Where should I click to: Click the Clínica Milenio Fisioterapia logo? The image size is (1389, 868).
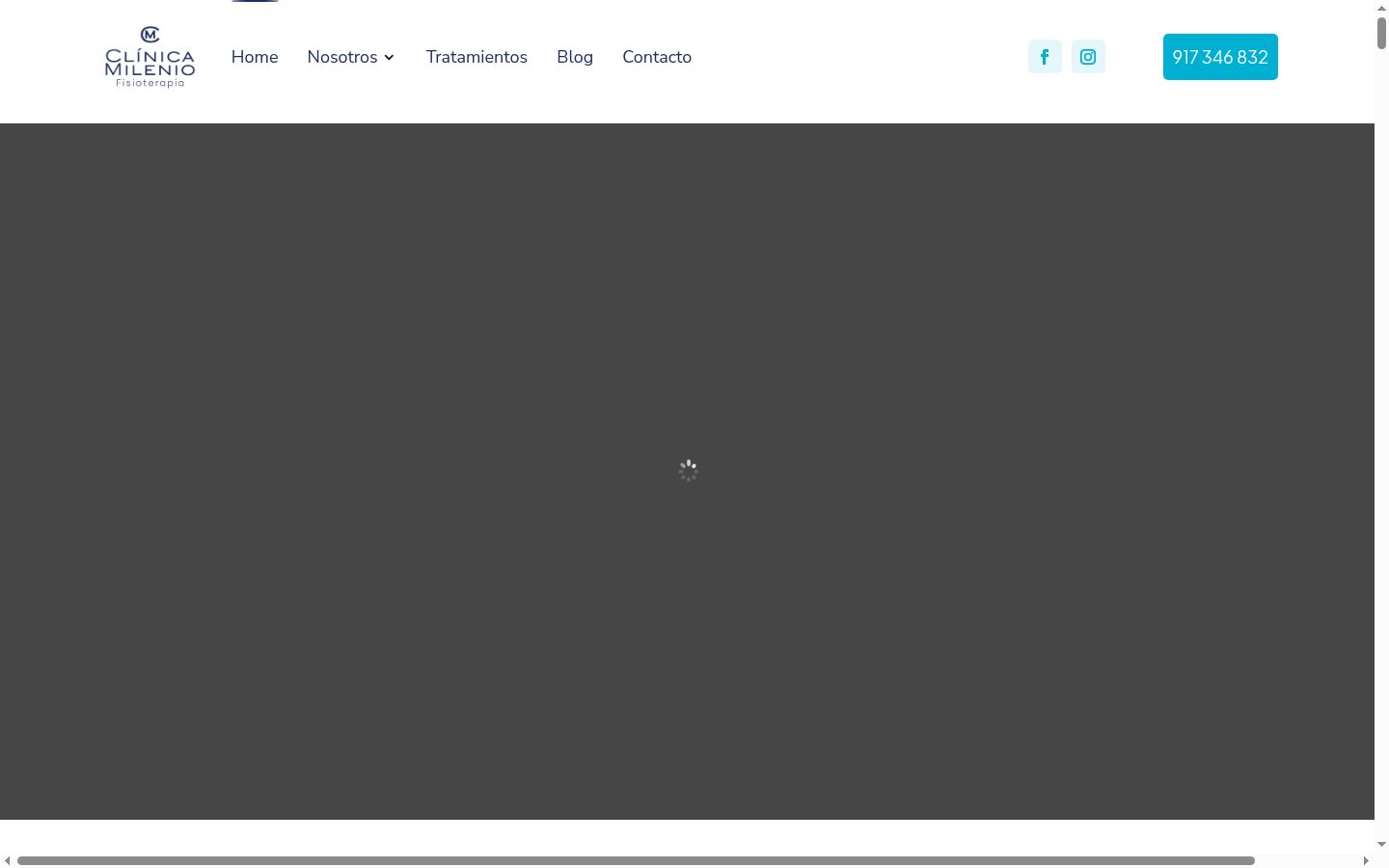(150, 57)
